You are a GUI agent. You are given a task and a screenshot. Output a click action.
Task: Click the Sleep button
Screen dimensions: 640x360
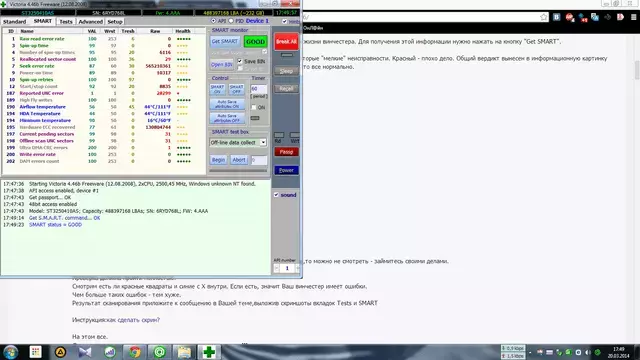(286, 71)
